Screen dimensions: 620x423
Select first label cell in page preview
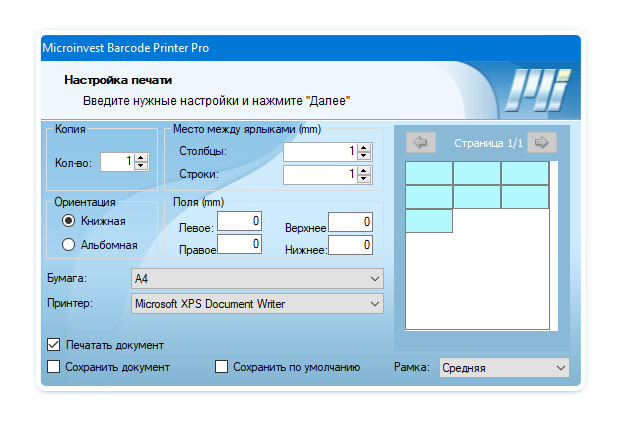(429, 173)
